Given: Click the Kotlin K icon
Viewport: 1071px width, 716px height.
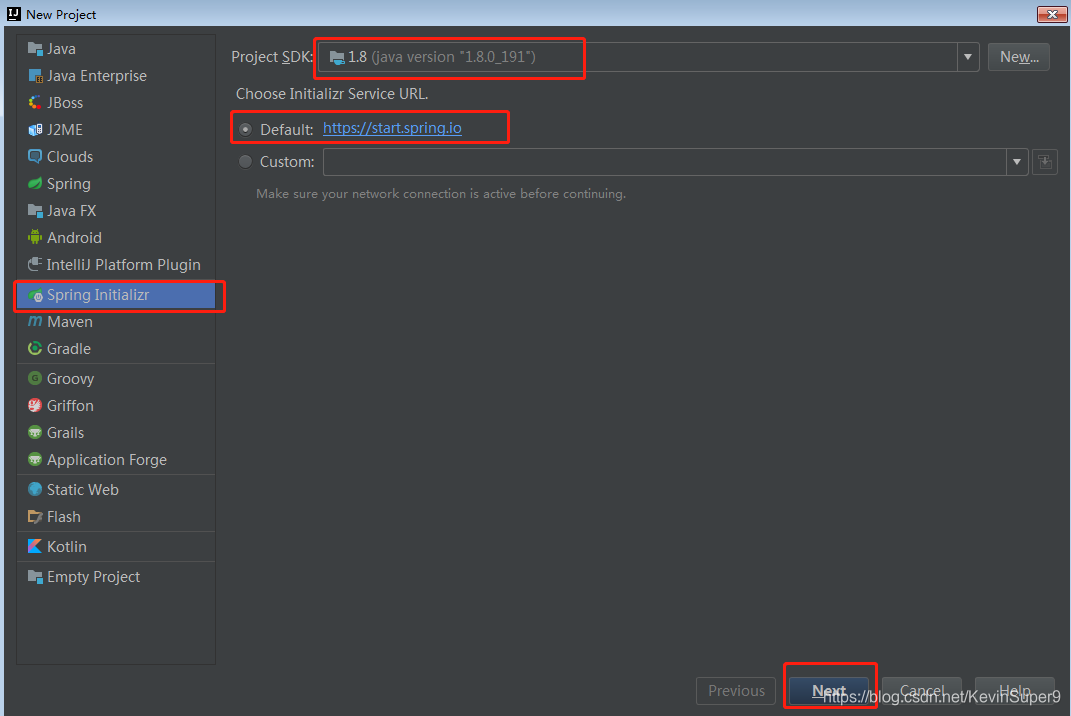Looking at the screenshot, I should (x=35, y=547).
